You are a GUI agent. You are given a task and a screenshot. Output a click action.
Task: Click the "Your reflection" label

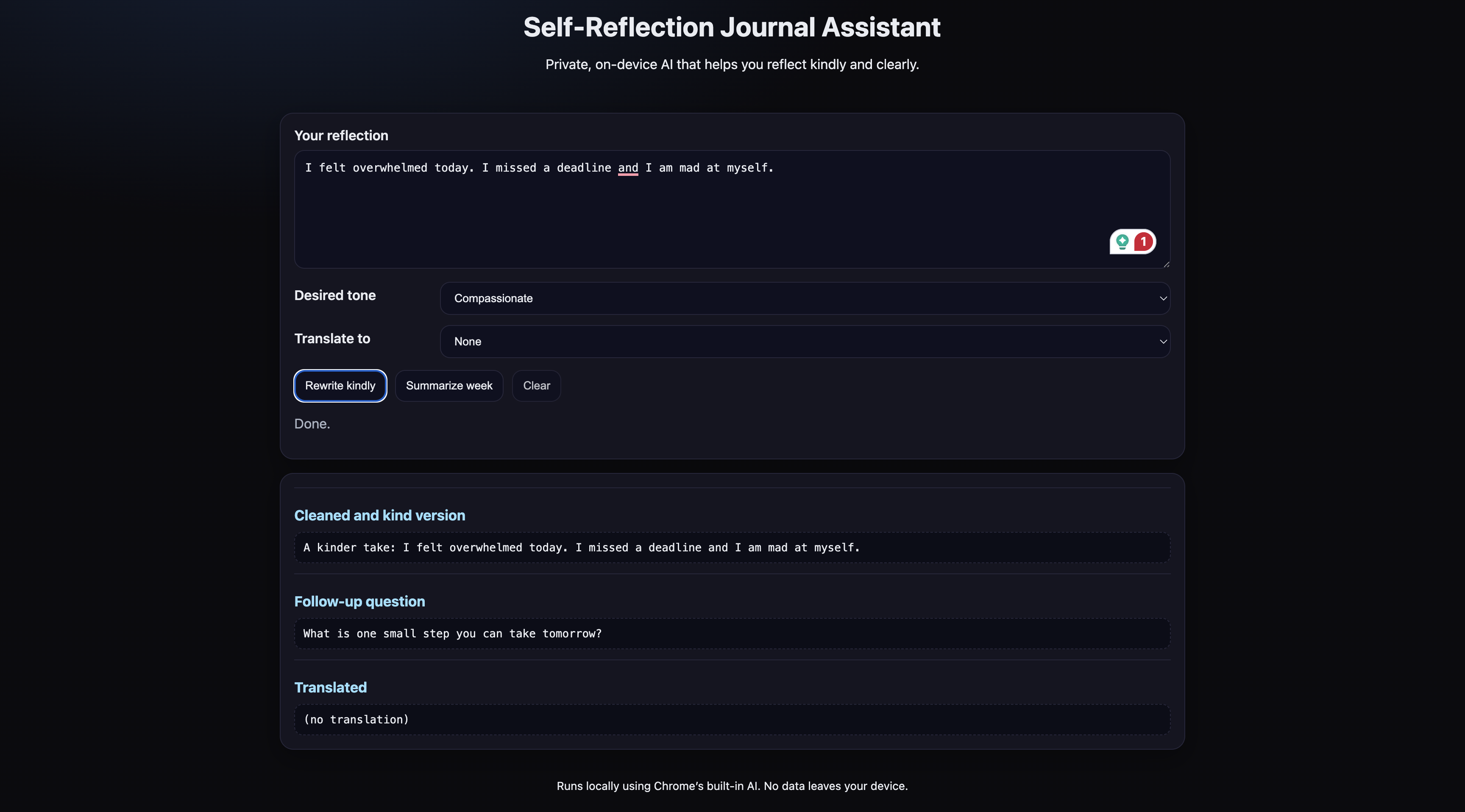(341, 135)
